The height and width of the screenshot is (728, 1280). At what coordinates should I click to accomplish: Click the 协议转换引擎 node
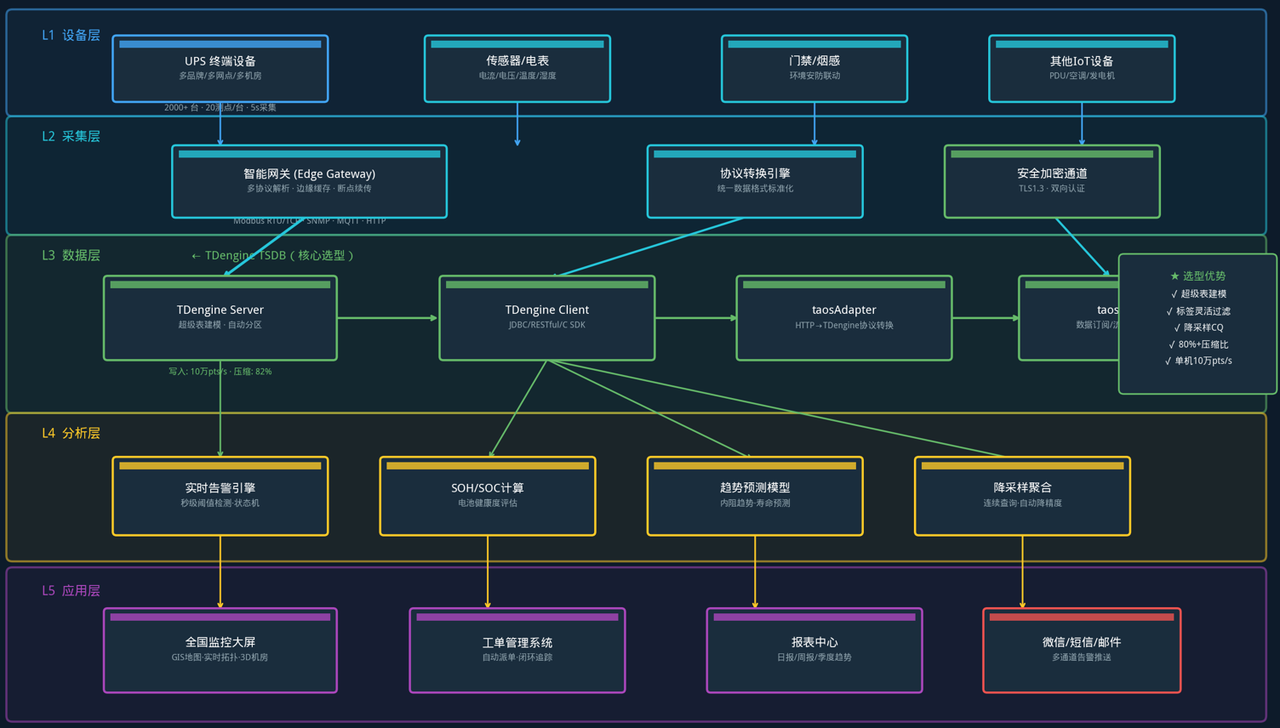pos(755,181)
